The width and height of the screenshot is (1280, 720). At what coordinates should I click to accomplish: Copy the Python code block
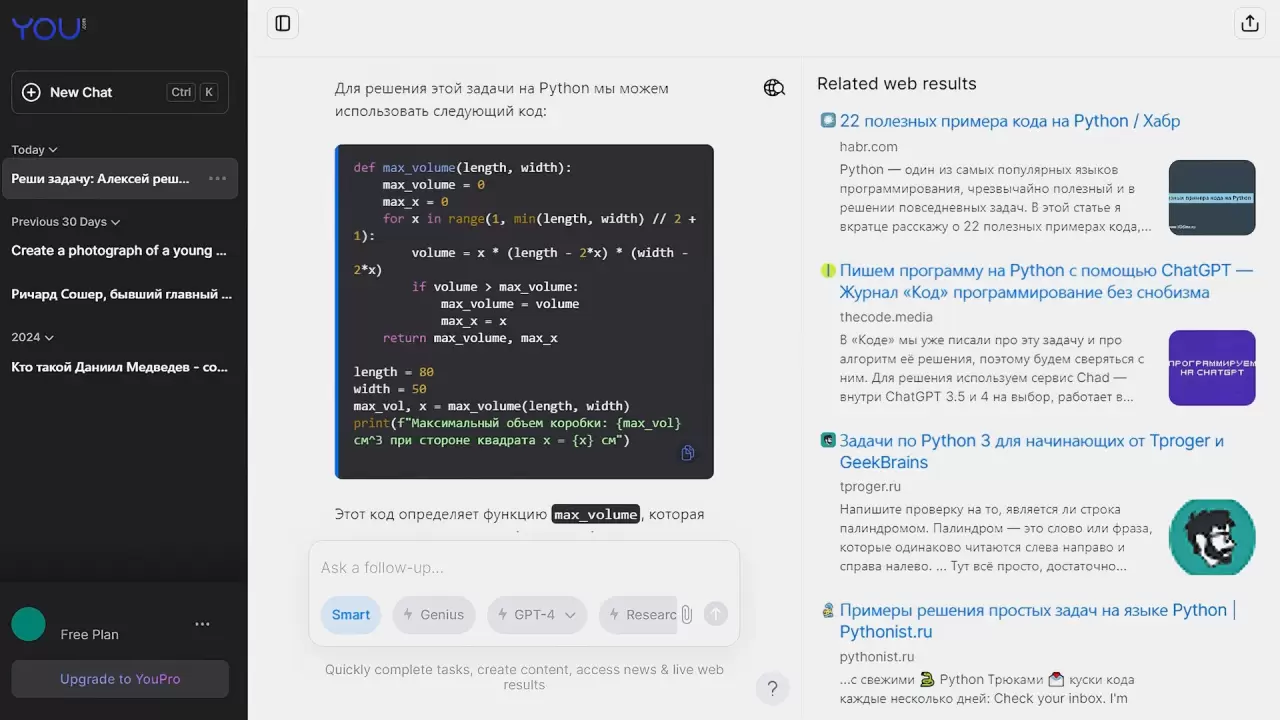pos(687,453)
